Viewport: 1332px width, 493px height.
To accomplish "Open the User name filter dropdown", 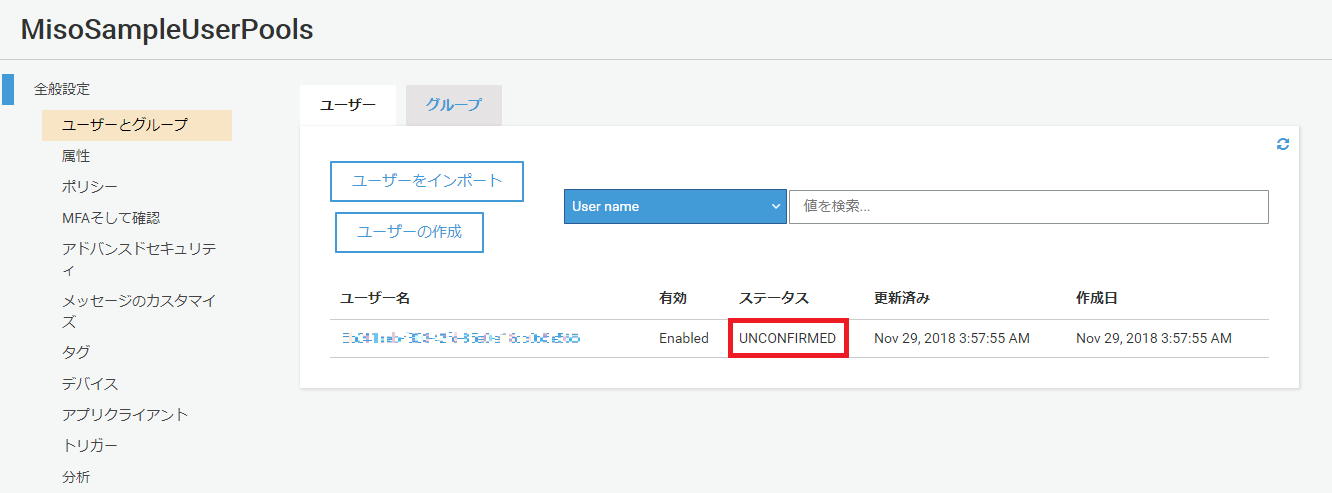I will coord(675,207).
